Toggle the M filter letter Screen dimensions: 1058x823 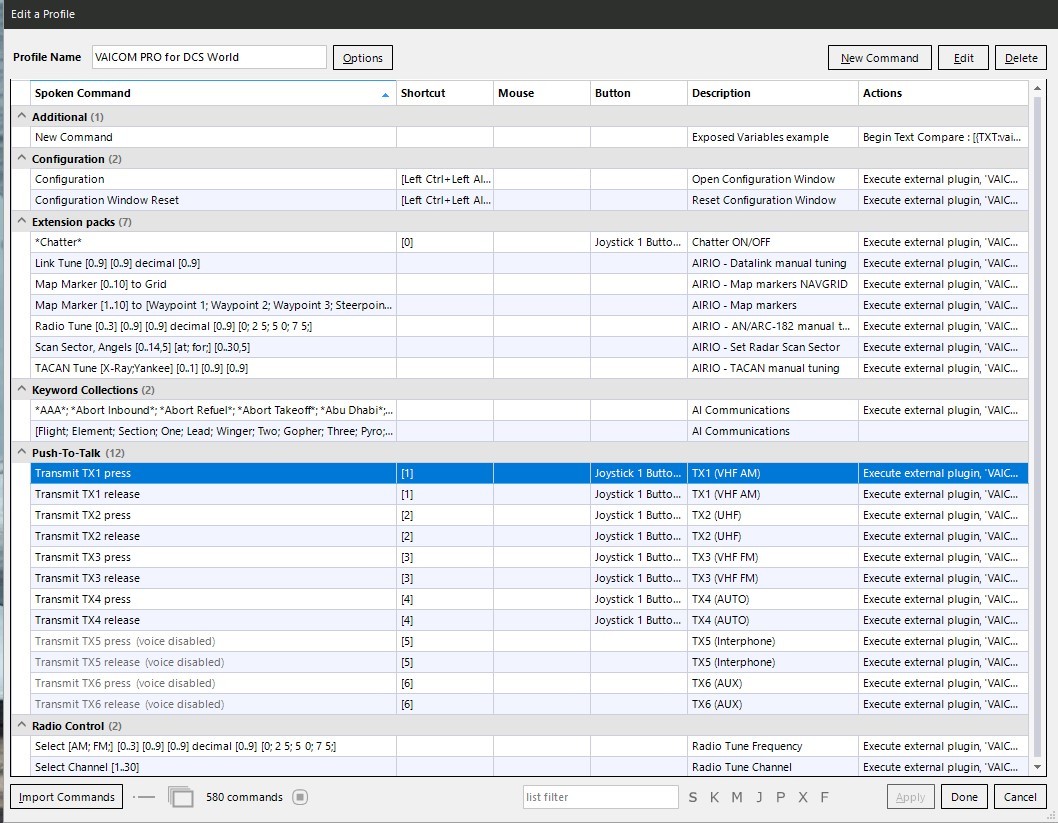[737, 797]
